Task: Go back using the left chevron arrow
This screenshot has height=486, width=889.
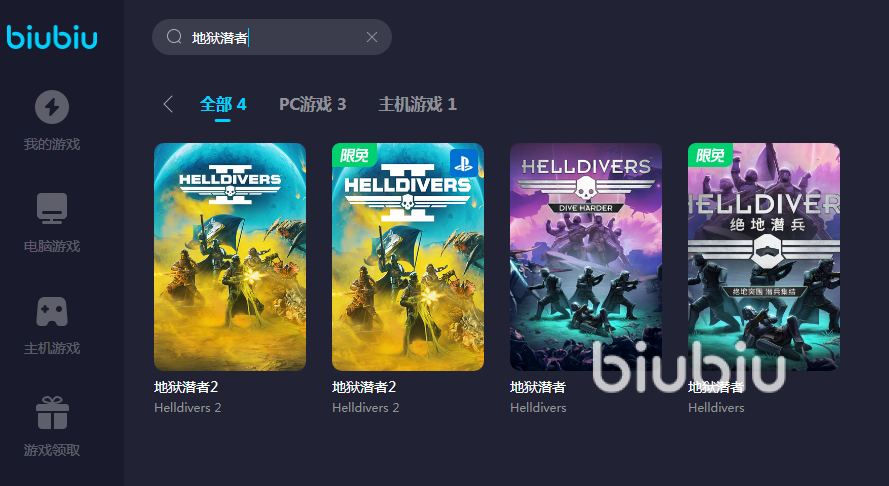Action: (x=168, y=104)
